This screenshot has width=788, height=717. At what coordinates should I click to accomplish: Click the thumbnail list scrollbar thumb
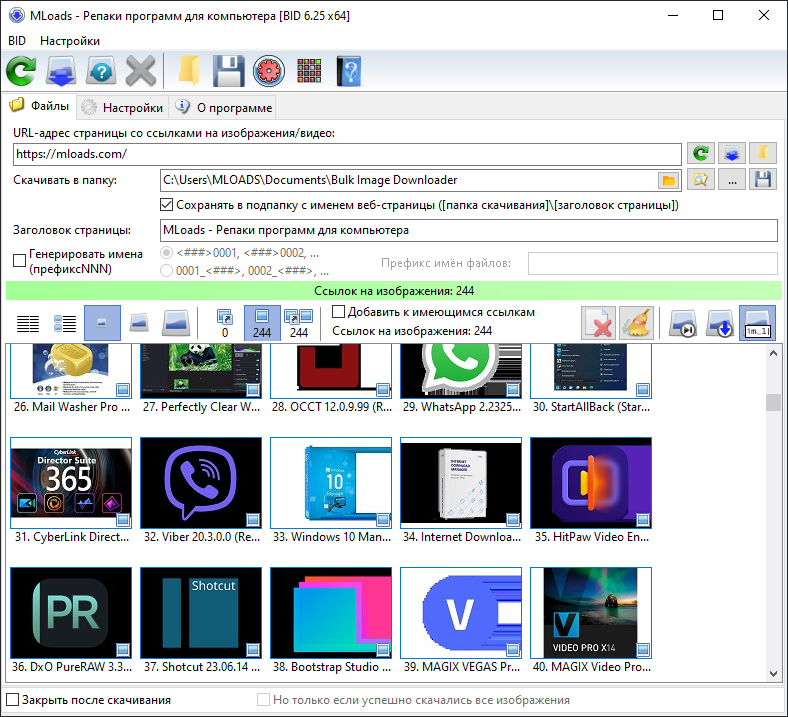(x=773, y=402)
